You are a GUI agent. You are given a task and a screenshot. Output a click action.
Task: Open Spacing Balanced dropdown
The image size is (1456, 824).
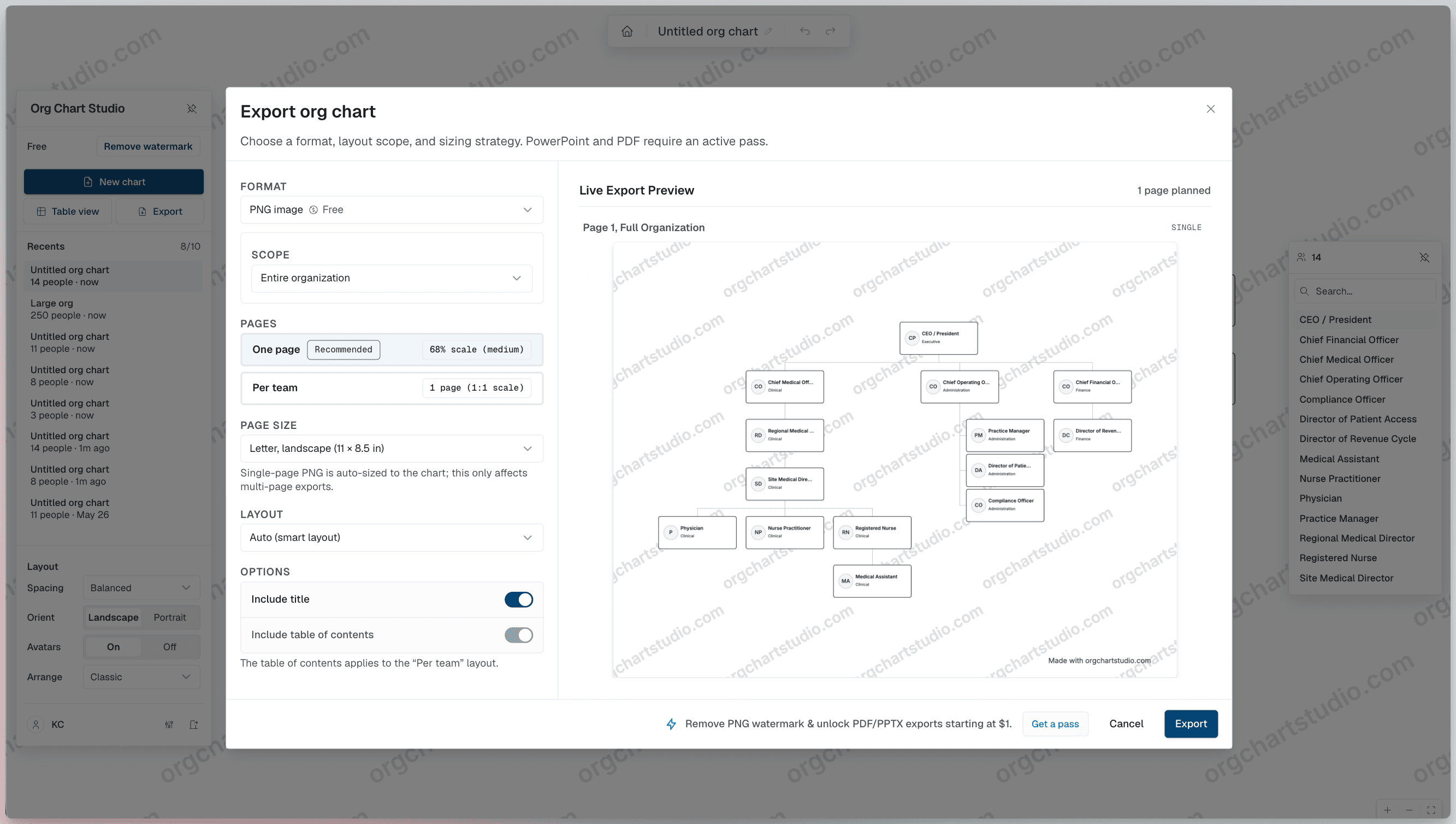tap(141, 588)
